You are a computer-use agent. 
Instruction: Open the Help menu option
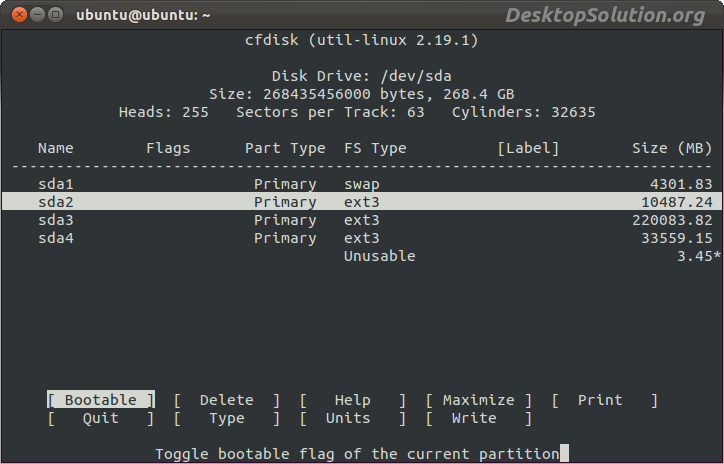click(x=352, y=400)
